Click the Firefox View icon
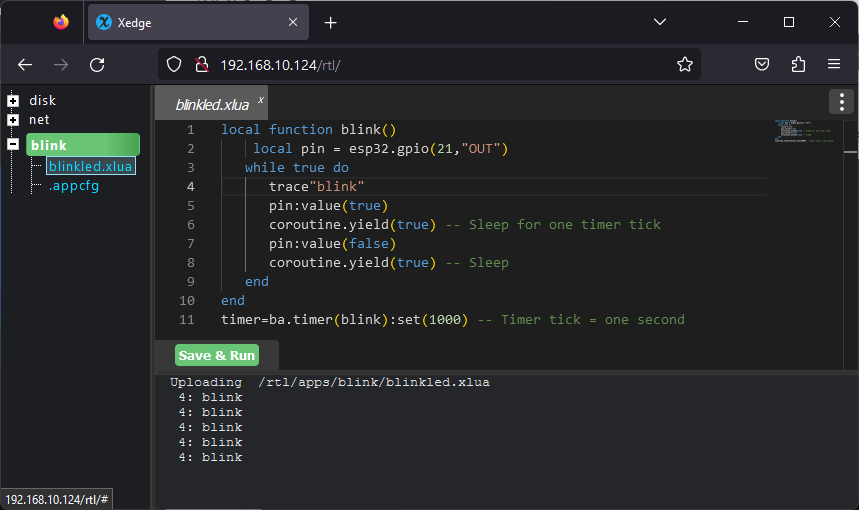This screenshot has height=510, width=859. pos(61,22)
